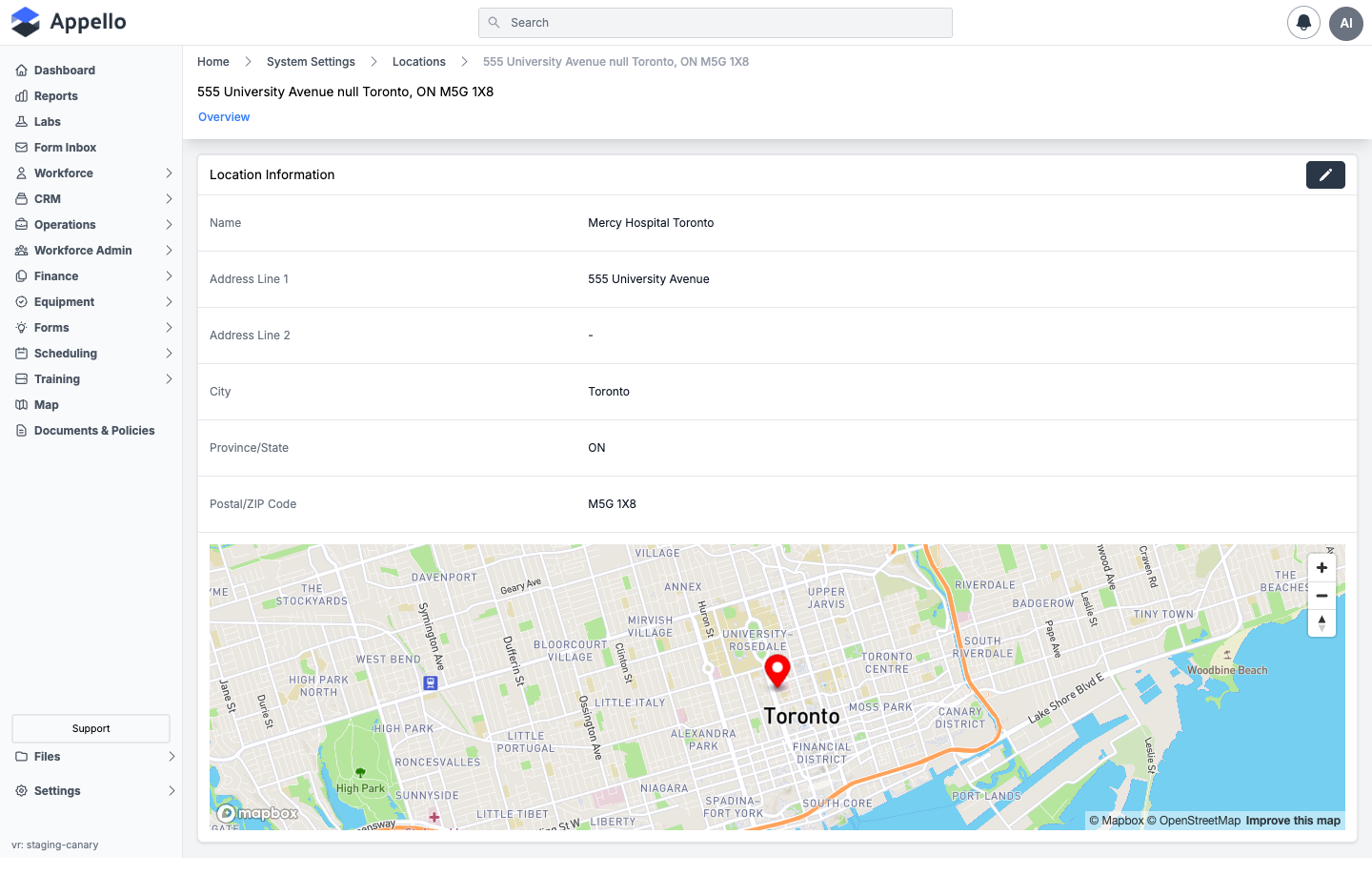The width and height of the screenshot is (1372, 875).
Task: Click the Support button
Action: point(91,728)
